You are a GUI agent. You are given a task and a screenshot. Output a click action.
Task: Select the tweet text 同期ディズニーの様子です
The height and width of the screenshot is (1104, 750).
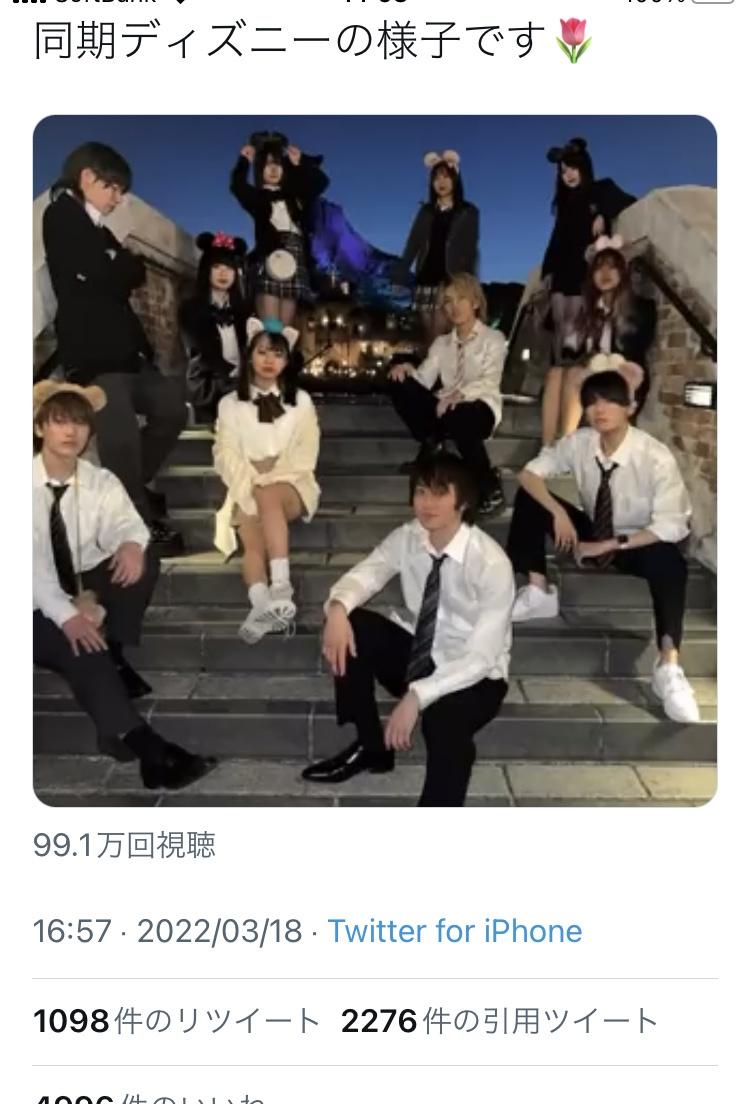pos(289,39)
